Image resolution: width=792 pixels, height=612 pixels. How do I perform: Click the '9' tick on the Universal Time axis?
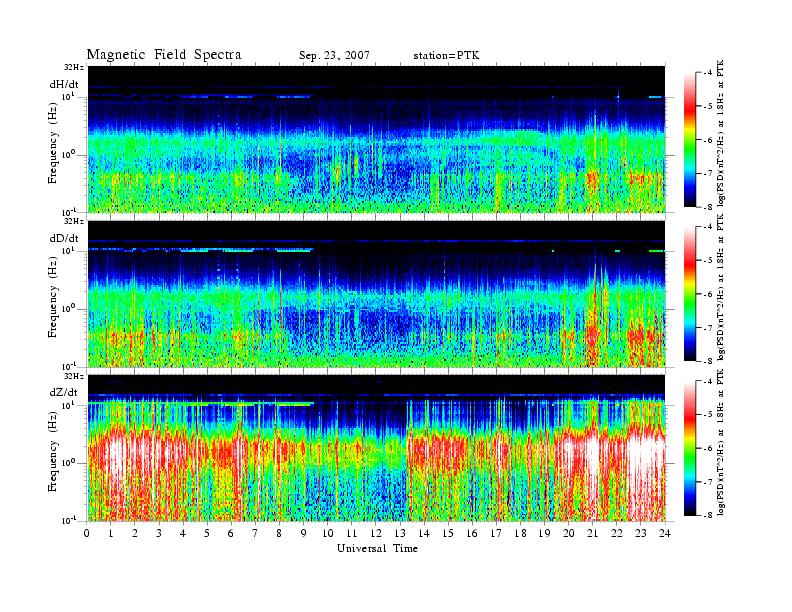coord(304,533)
